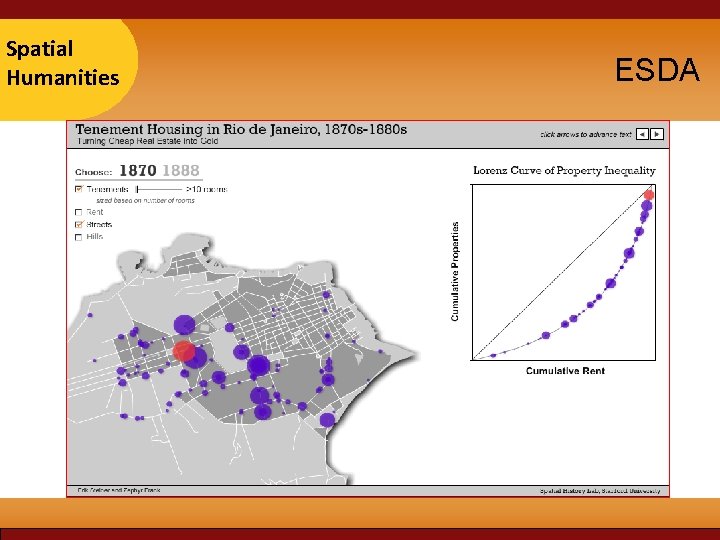Screen dimensions: 720x540
Task: Click the 'ESDA' slide title
Action: (x=657, y=70)
